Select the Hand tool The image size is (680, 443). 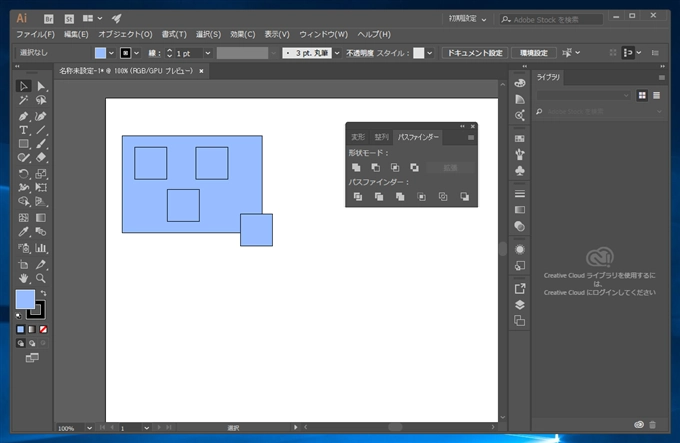pyautogui.click(x=23, y=278)
